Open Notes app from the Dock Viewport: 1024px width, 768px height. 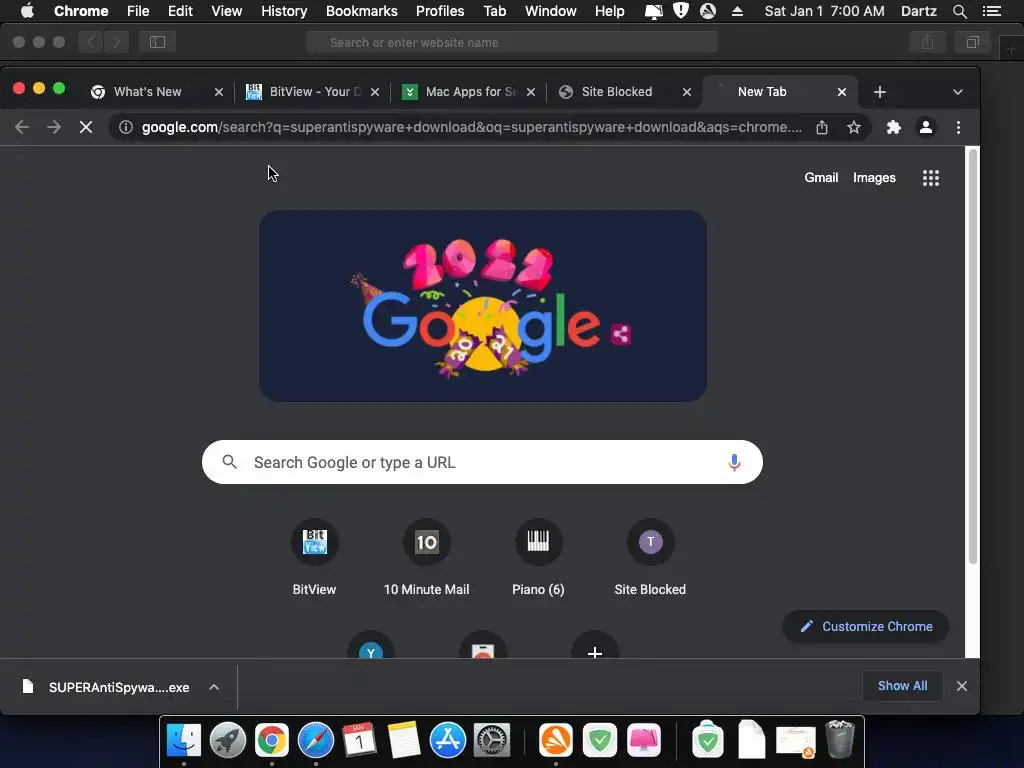(x=403, y=741)
